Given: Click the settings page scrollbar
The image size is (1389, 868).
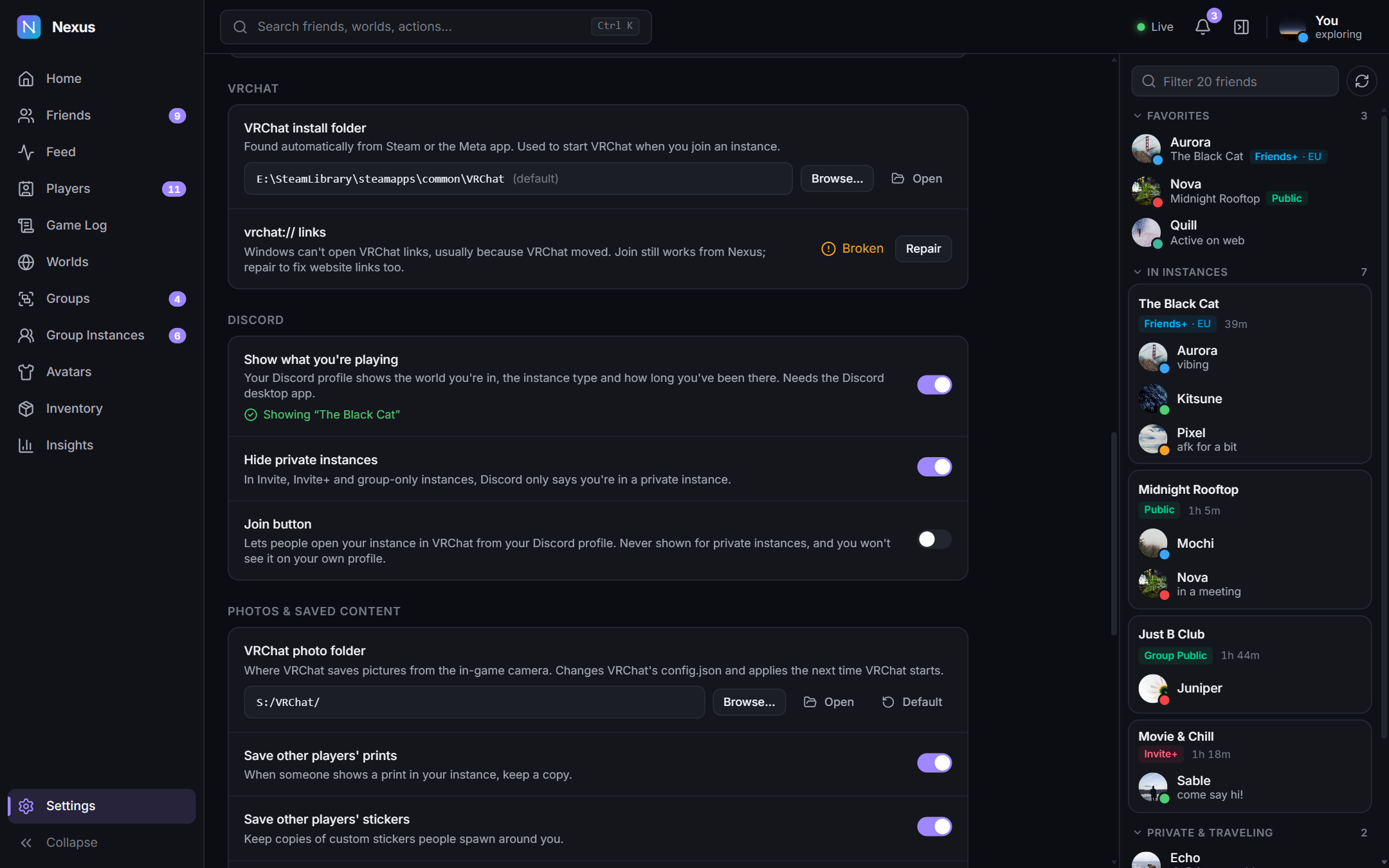Looking at the screenshot, I should pyautogui.click(x=1114, y=534).
